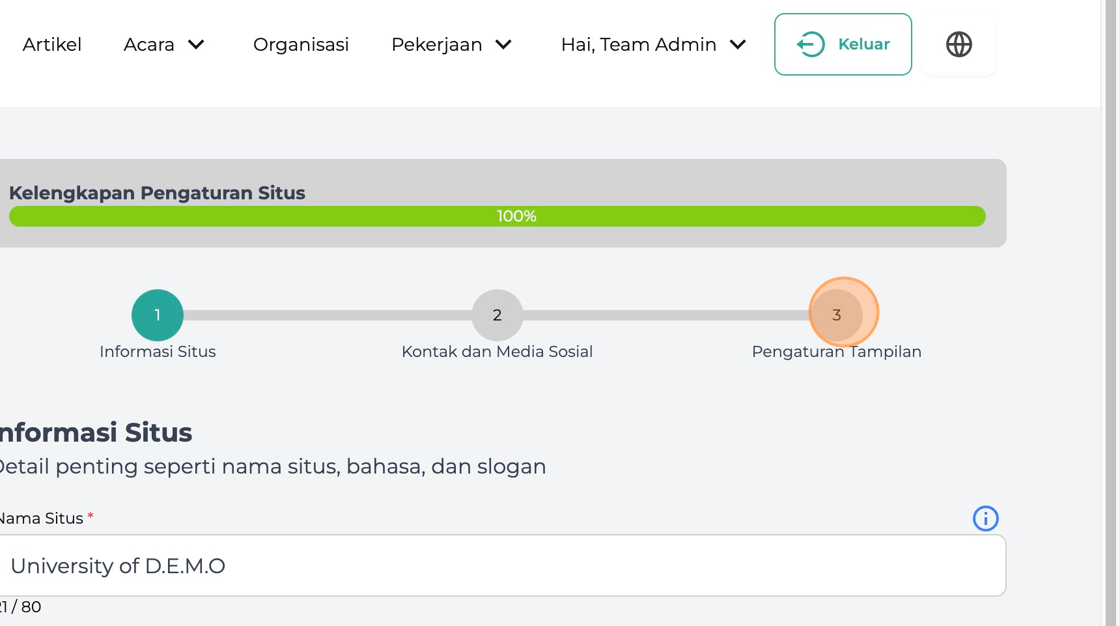The width and height of the screenshot is (1120, 626).
Task: Click the Kontak dan Media Sosial label
Action: coord(497,352)
